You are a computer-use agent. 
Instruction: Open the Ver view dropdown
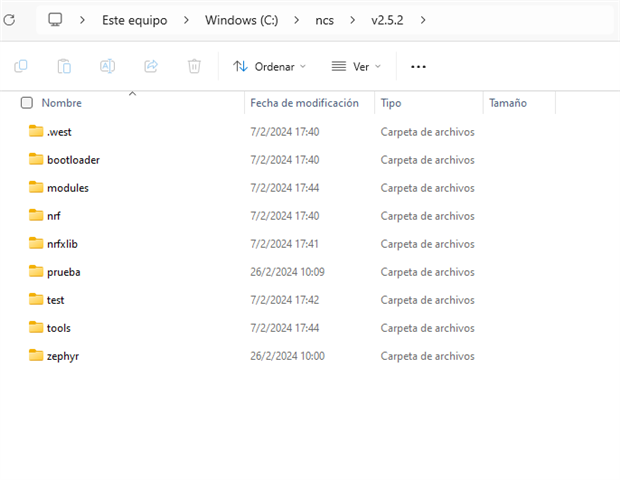(x=356, y=66)
